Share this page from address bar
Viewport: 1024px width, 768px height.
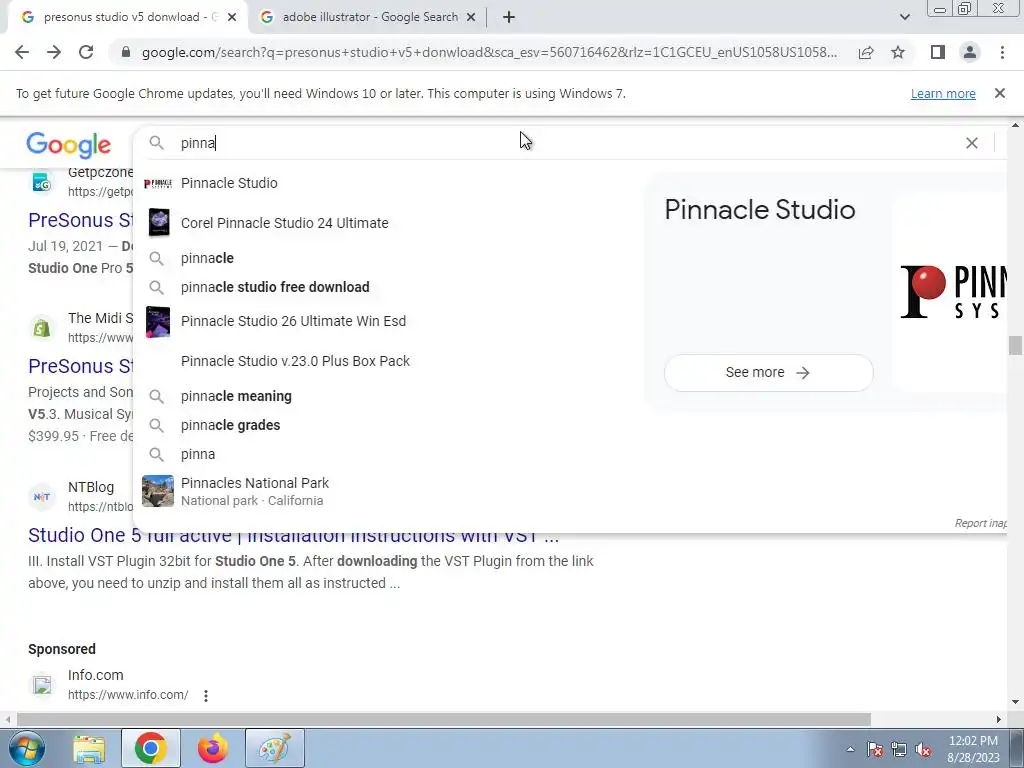point(866,52)
